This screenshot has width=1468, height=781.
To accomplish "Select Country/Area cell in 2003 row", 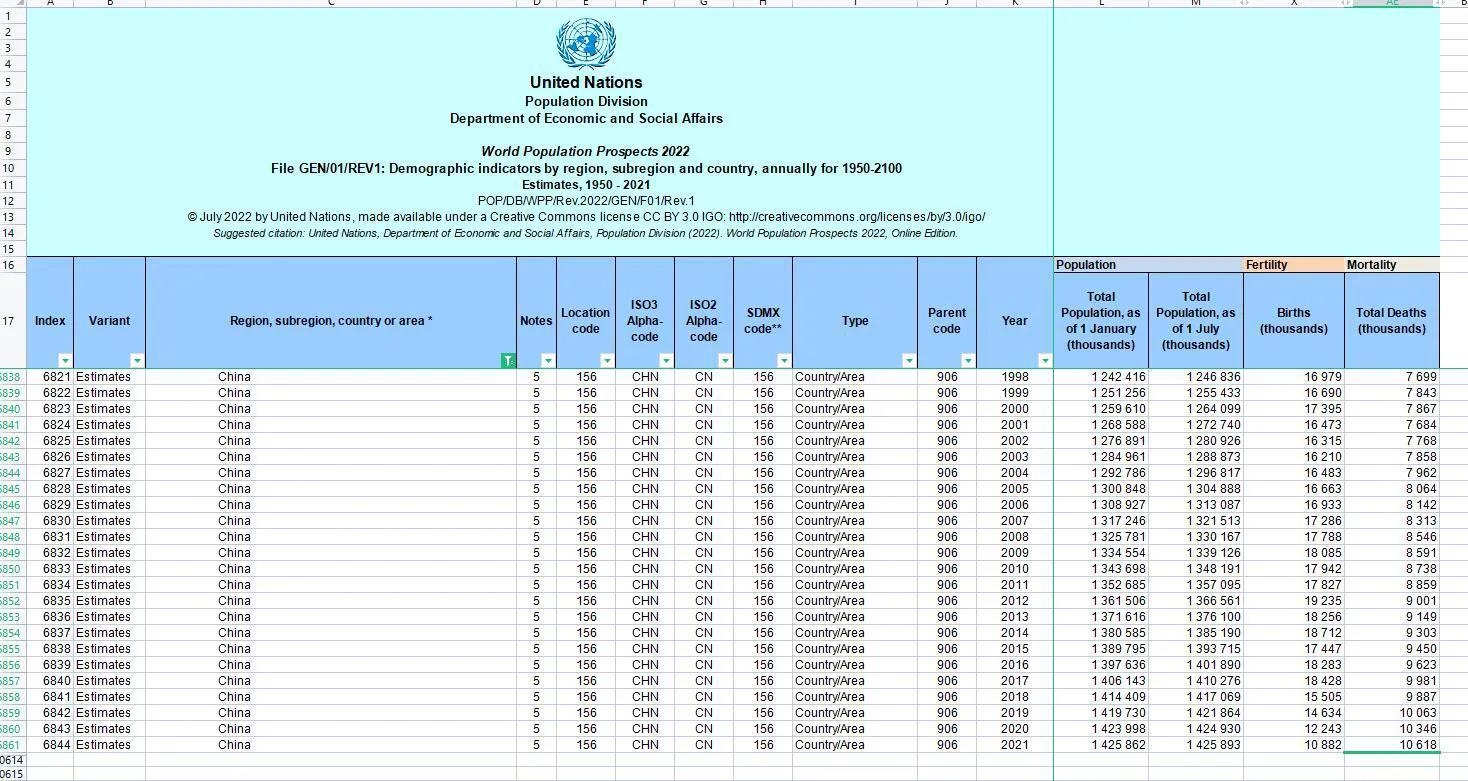I will (x=855, y=457).
